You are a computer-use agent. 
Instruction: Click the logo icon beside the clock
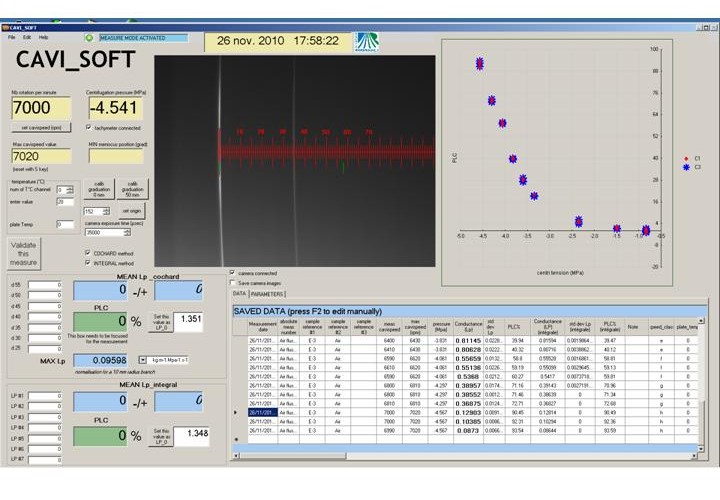(x=367, y=41)
